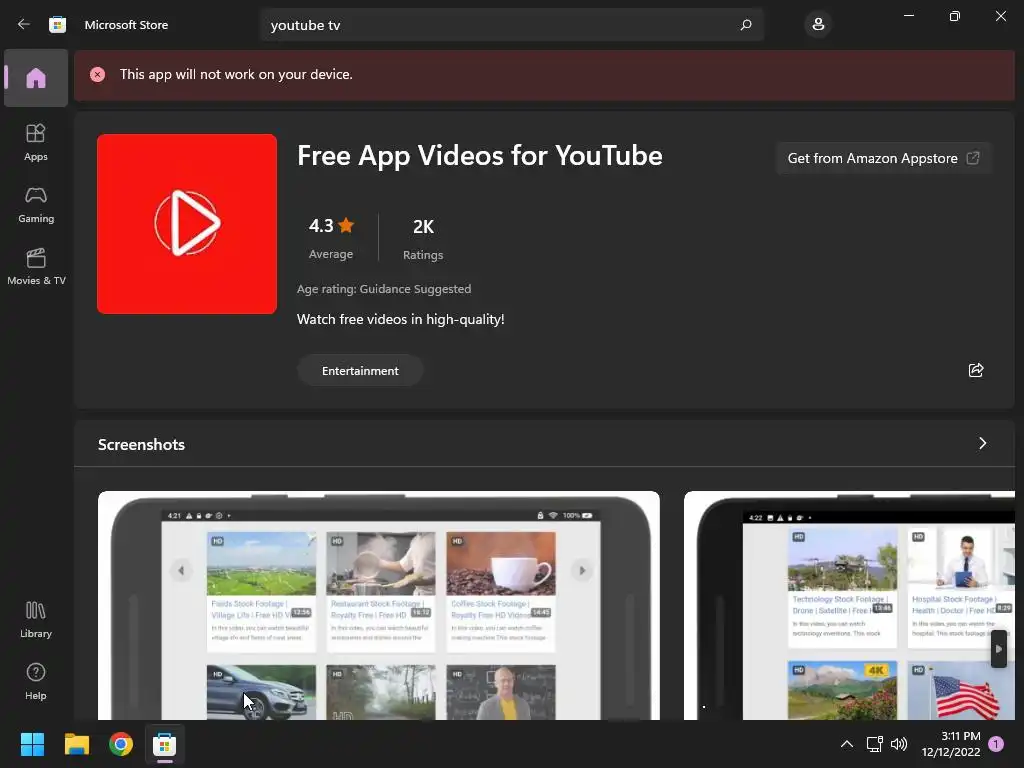Launch Google Chrome from taskbar
The image size is (1024, 768).
(x=121, y=744)
